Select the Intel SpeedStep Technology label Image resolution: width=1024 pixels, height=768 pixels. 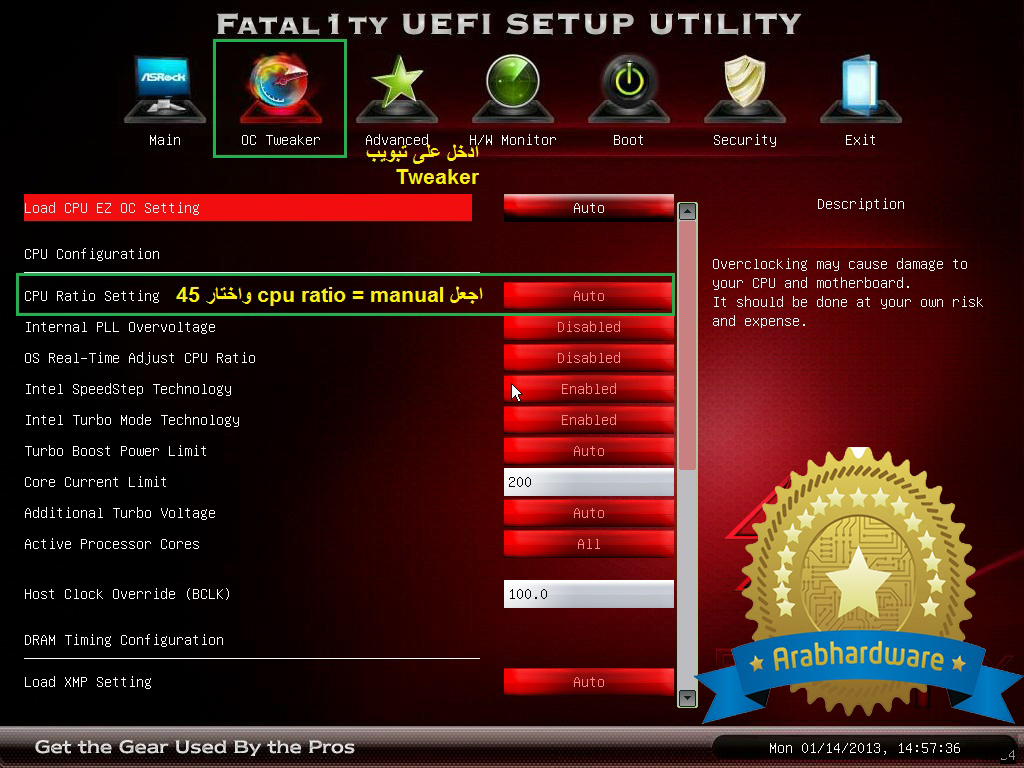128,389
